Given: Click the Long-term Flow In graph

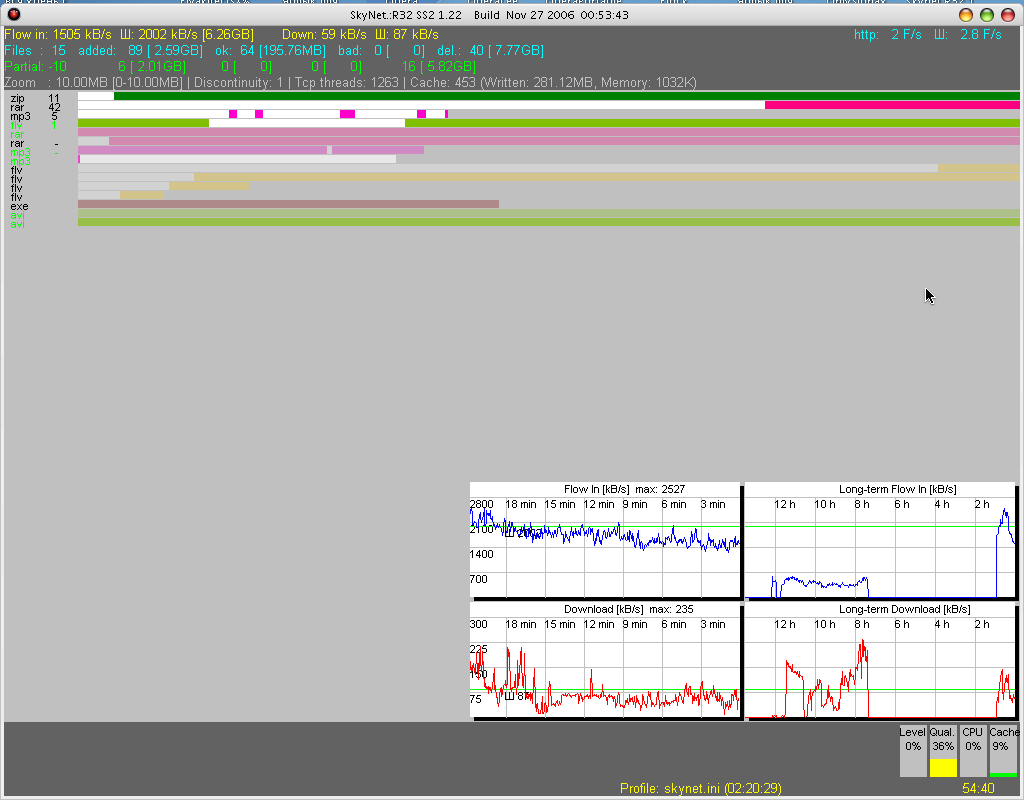Looking at the screenshot, I should pos(880,540).
